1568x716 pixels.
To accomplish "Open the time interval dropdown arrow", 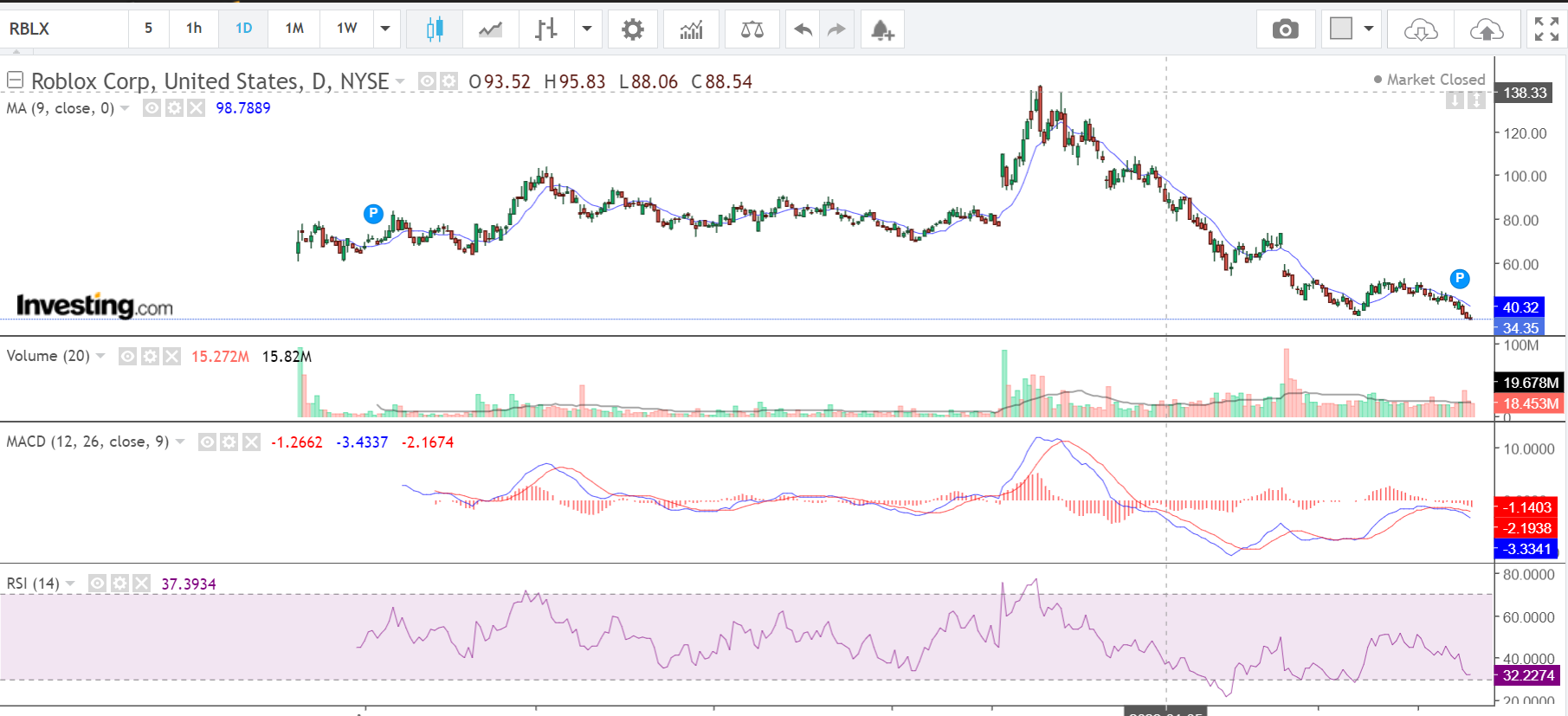I will click(x=385, y=29).
